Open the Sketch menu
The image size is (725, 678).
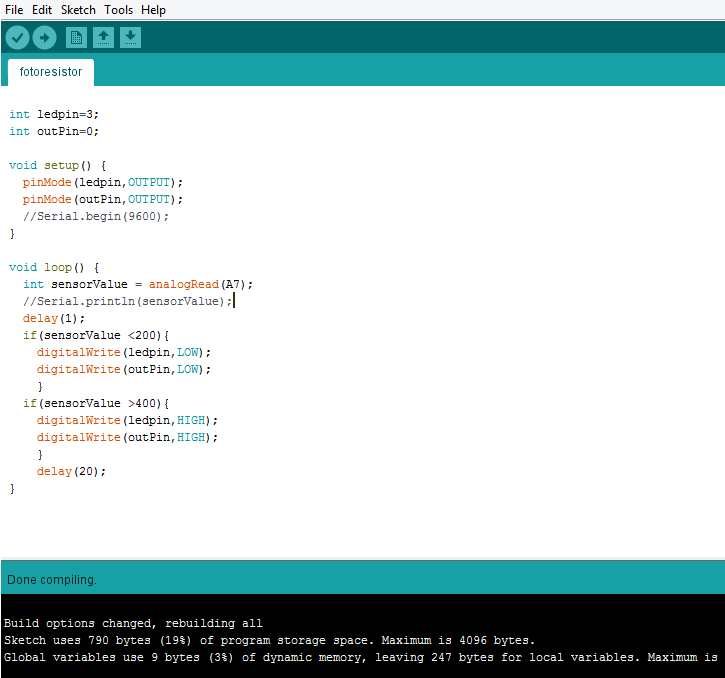[78, 10]
